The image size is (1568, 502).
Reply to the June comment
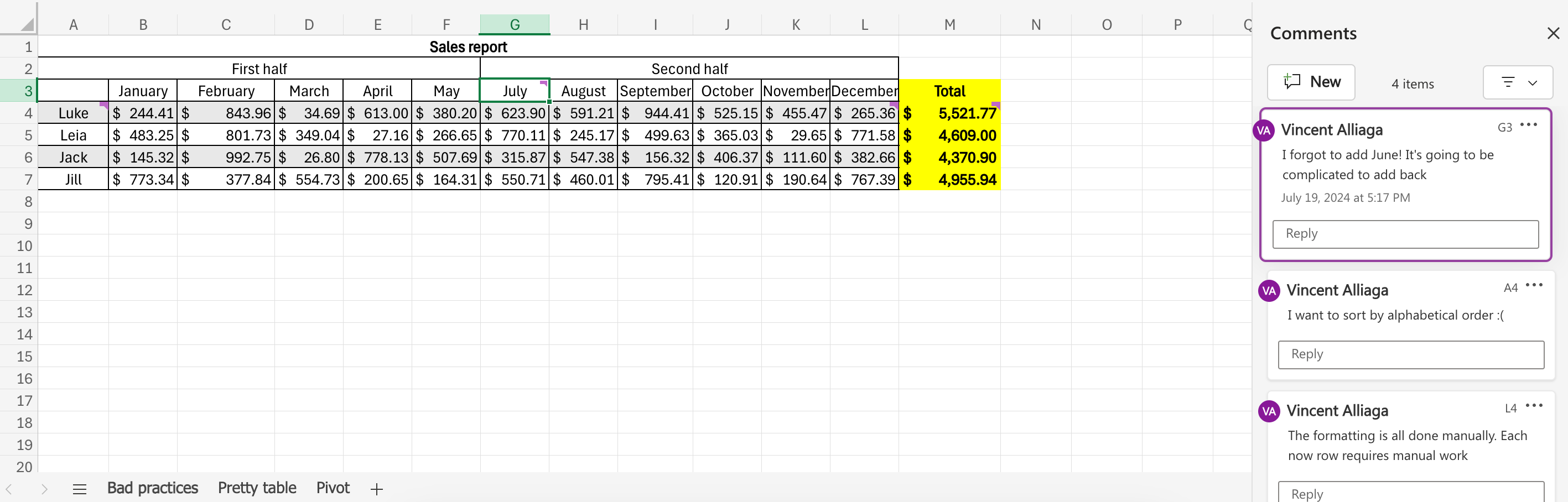[x=1405, y=234]
